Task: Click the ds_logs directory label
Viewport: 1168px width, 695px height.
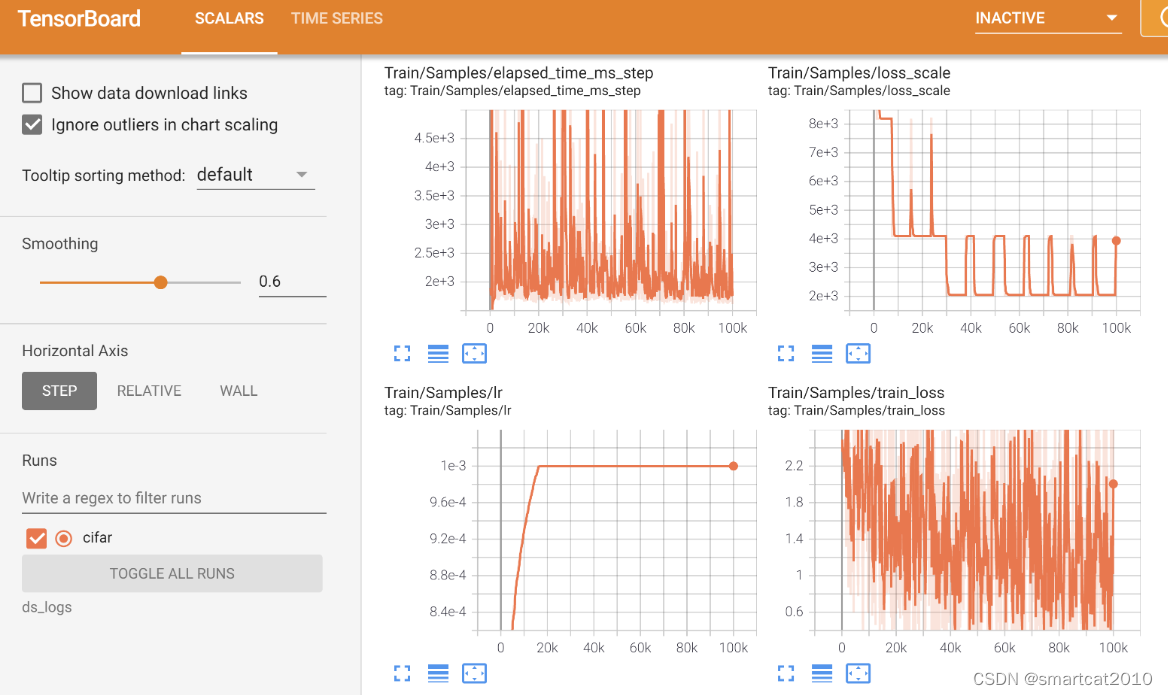Action: coord(47,607)
